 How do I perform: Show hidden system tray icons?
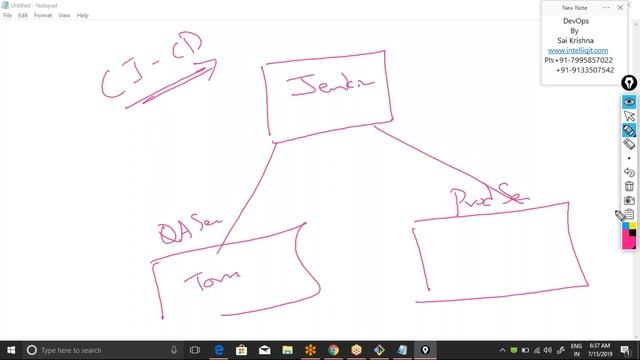[502, 350]
